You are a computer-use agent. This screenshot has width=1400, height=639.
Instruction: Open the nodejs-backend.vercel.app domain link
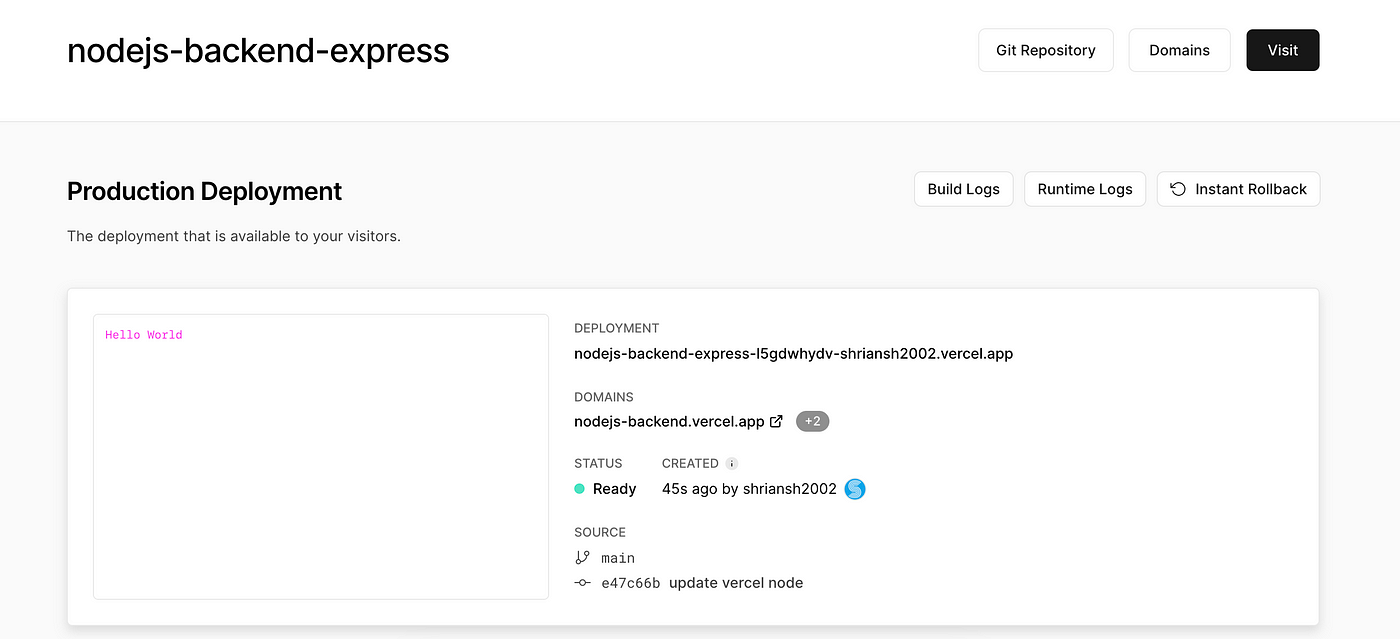coord(669,421)
